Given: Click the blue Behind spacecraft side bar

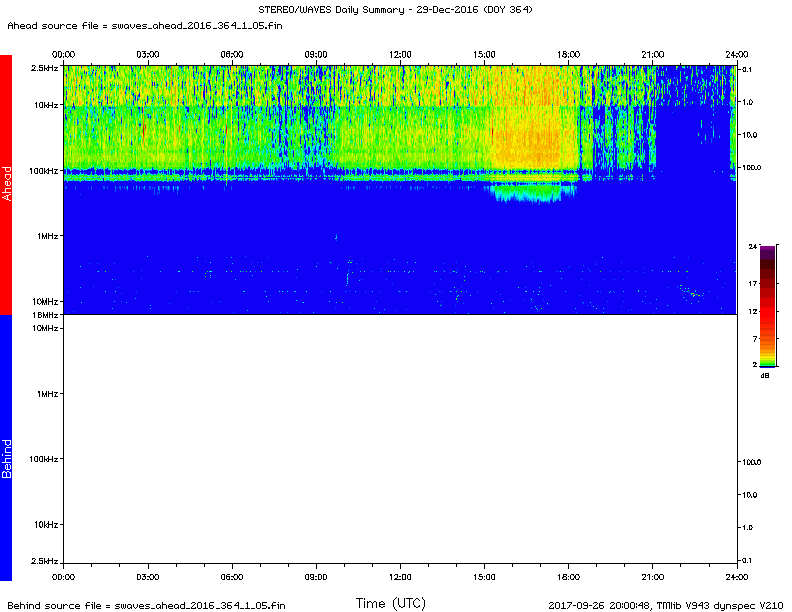Looking at the screenshot, I should [6, 447].
